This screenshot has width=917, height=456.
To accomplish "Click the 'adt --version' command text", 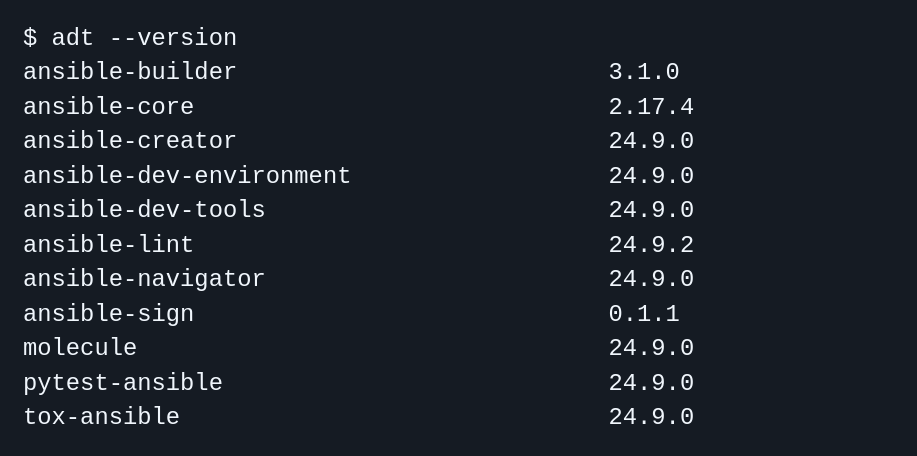I will 144,38.
